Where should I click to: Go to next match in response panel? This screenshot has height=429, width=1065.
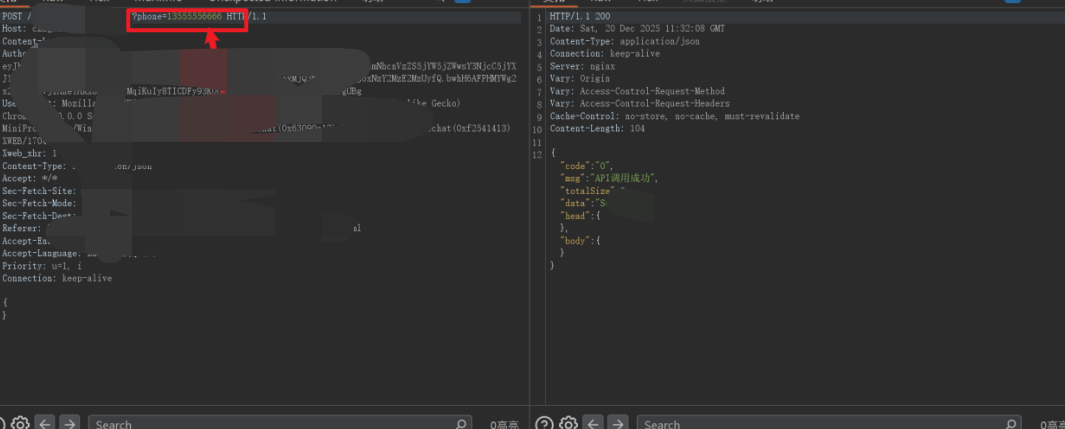pyautogui.click(x=617, y=424)
